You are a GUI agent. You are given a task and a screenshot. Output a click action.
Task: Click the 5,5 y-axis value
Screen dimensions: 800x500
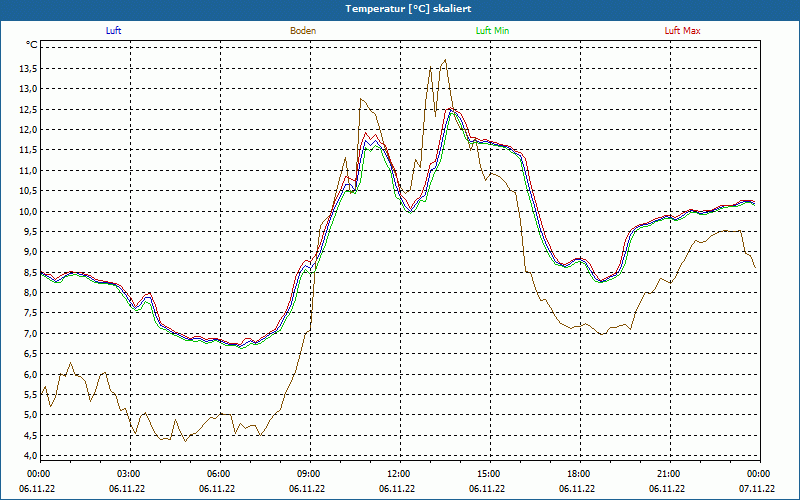(x=31, y=395)
